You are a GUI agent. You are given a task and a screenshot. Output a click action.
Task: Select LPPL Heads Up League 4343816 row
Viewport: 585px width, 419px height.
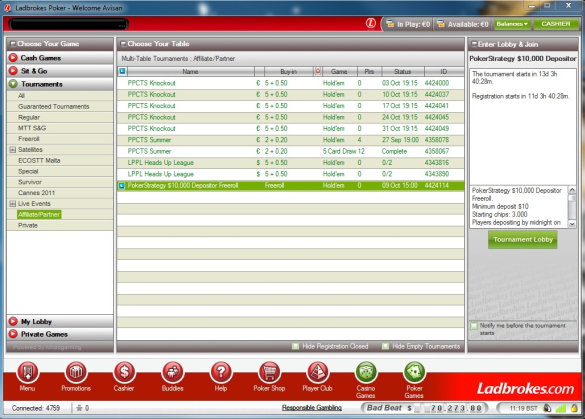pos(291,163)
